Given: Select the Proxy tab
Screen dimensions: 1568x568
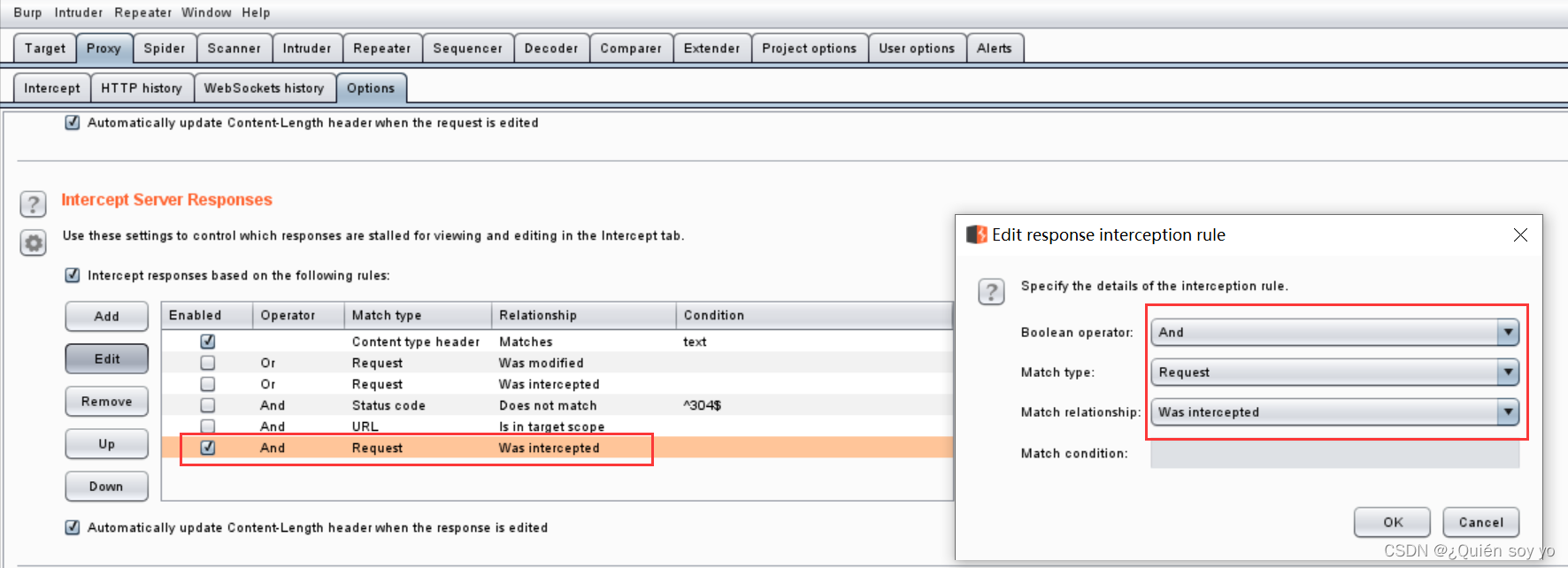Looking at the screenshot, I should click(104, 49).
